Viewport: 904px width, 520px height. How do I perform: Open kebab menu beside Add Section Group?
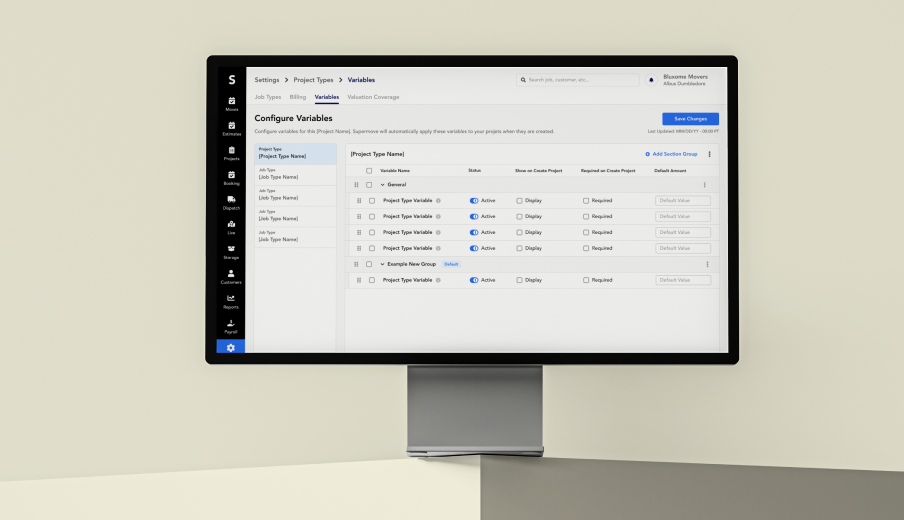[x=709, y=154]
